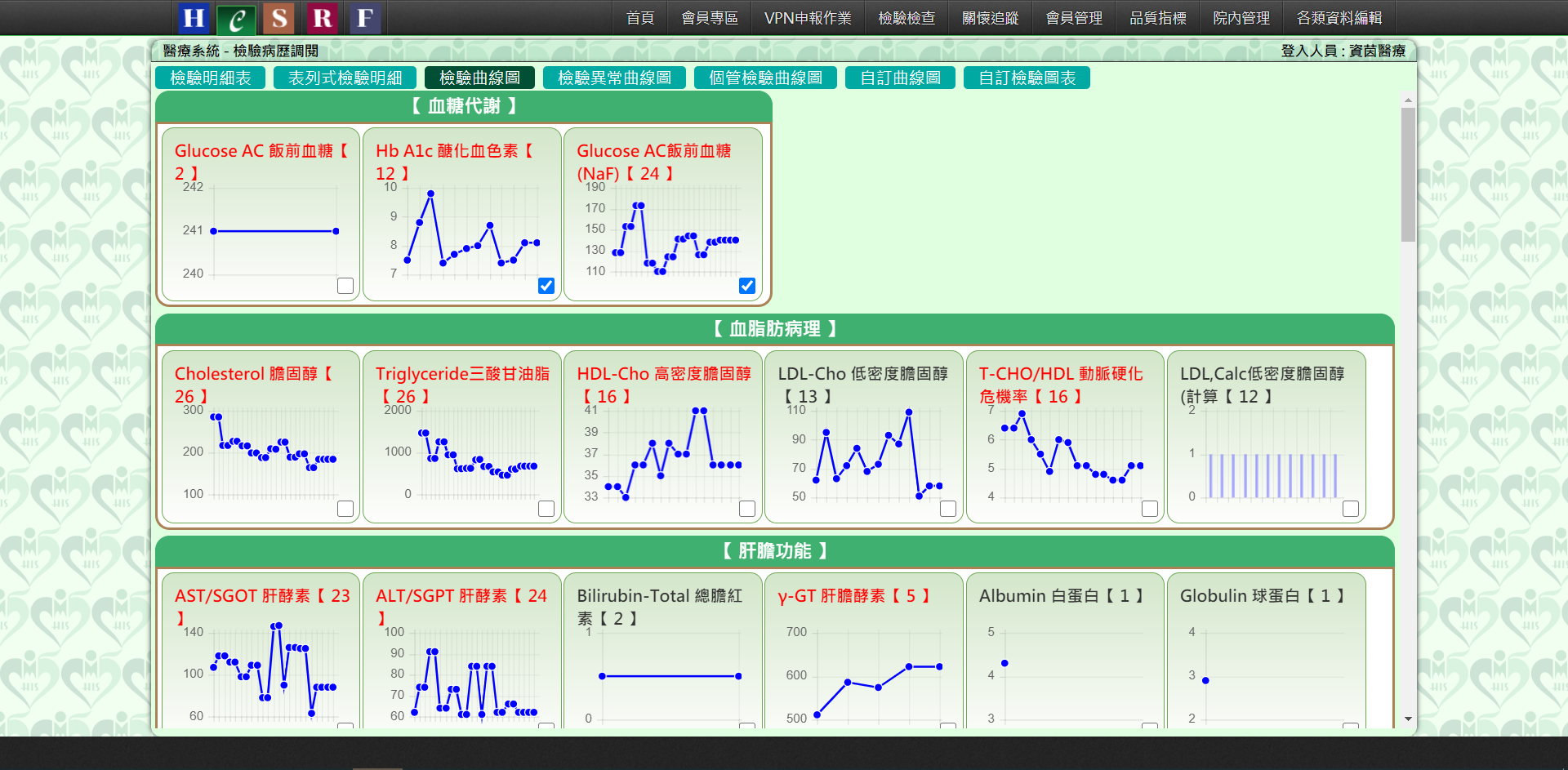
Task: Click the scrollbar down arrow
Action: click(1408, 719)
